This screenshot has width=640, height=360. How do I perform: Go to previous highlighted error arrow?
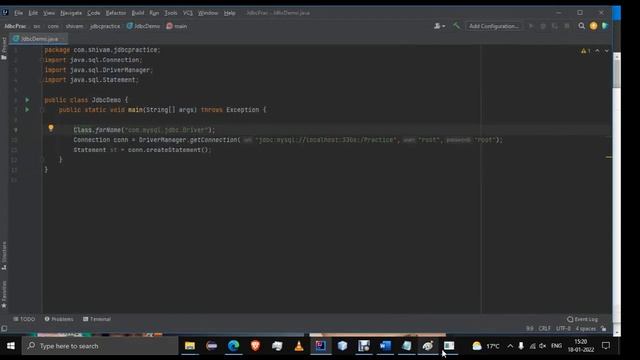pyautogui.click(x=597, y=51)
